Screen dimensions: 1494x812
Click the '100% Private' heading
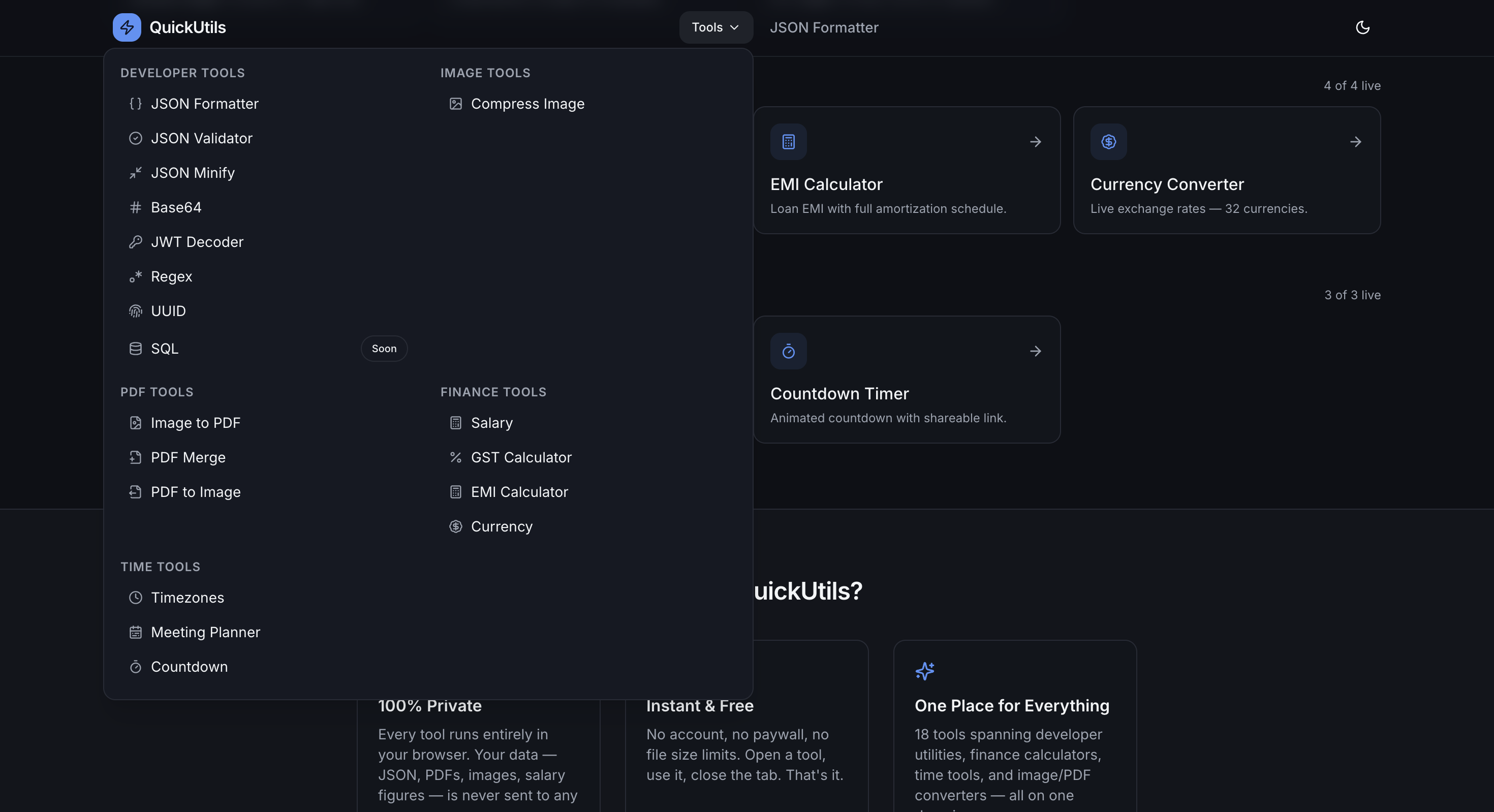point(430,706)
